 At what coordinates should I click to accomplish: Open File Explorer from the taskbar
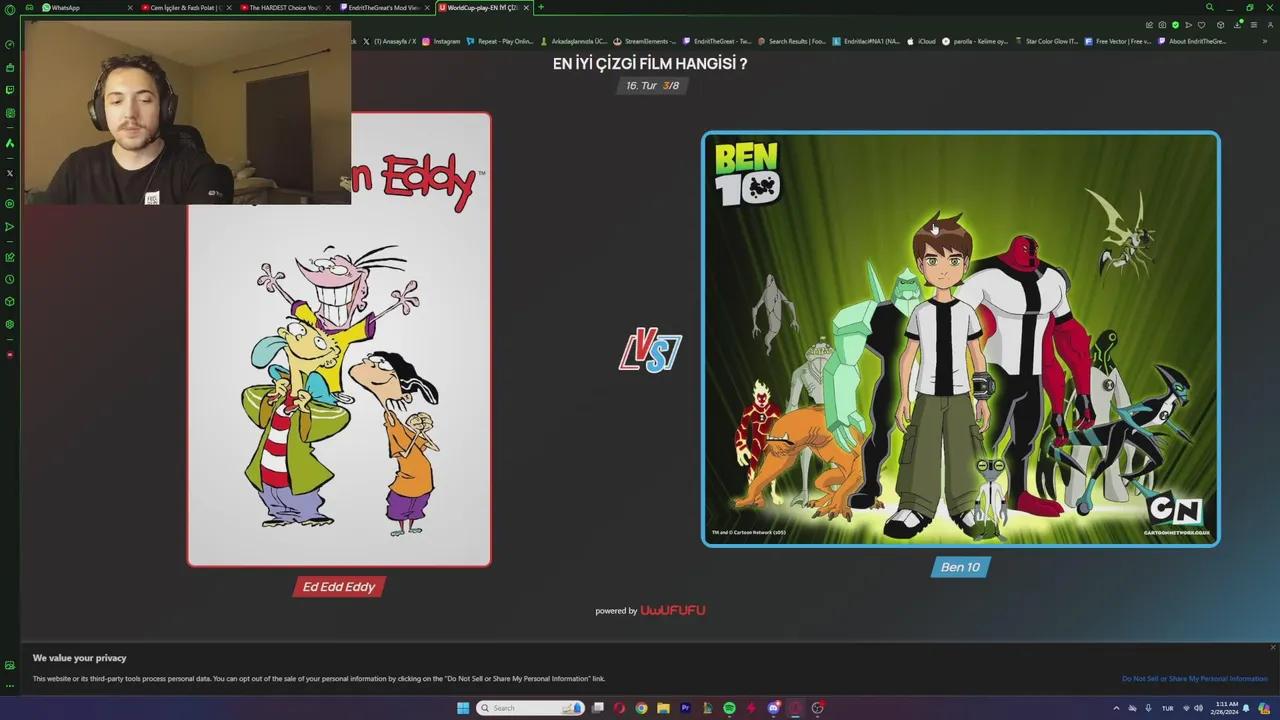663,708
